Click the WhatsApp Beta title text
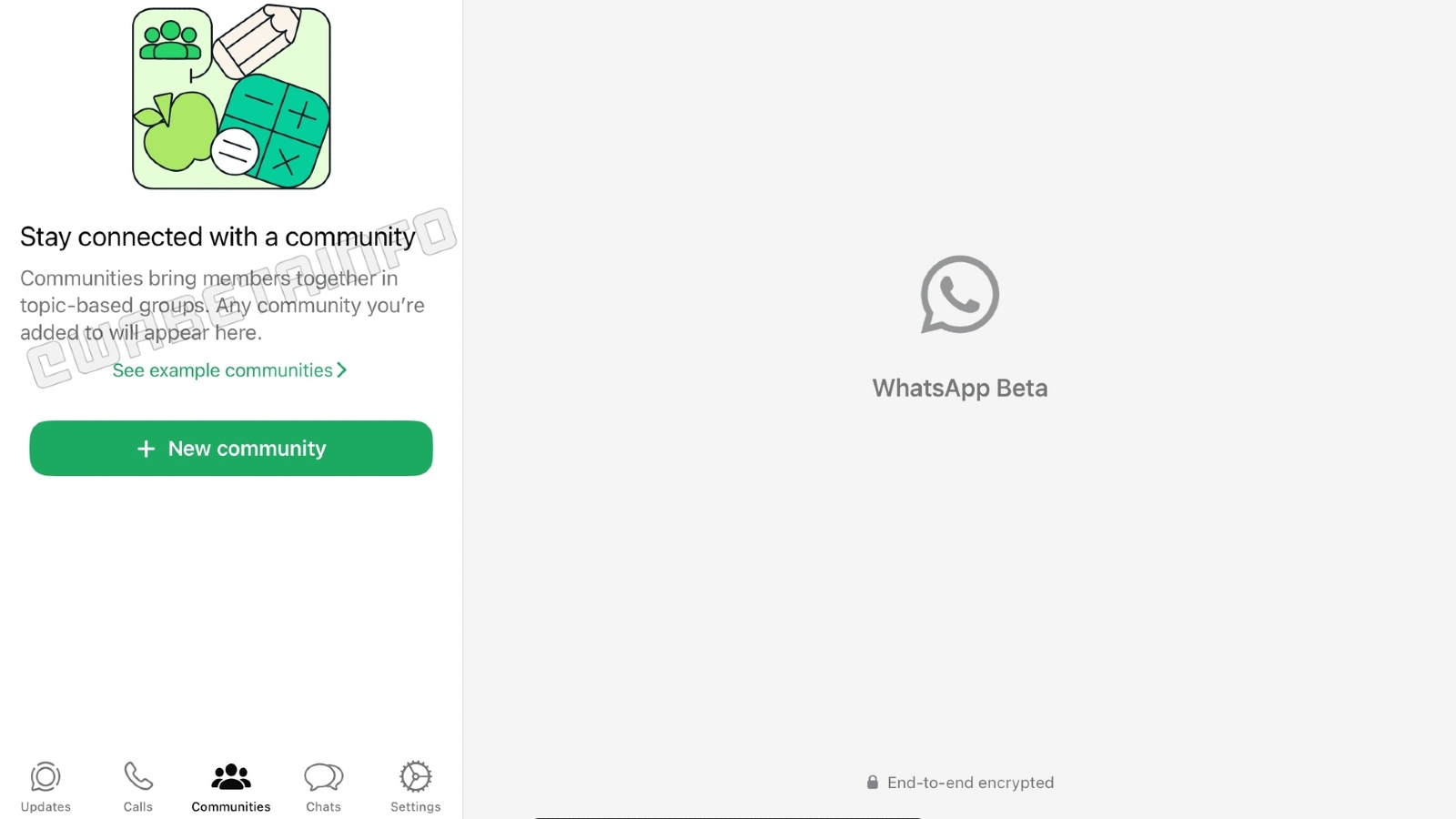1456x819 pixels. [x=960, y=389]
